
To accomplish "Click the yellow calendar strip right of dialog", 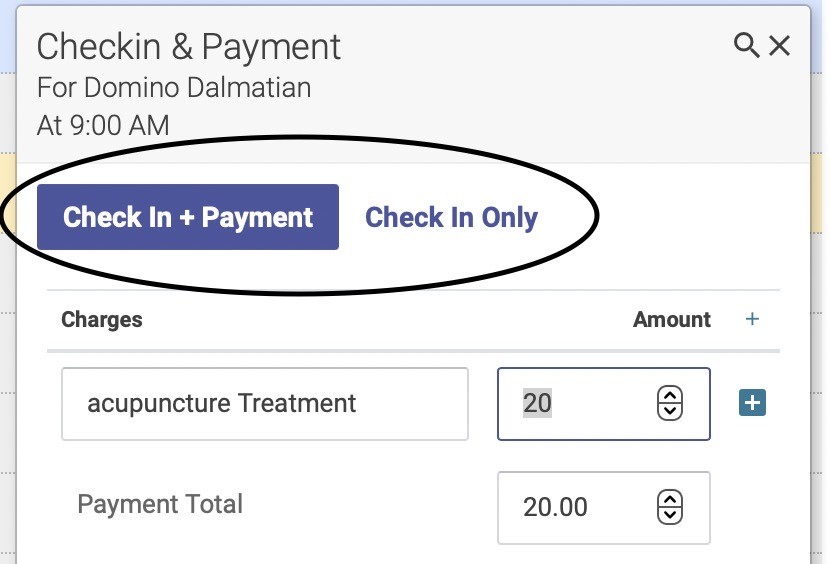I will tap(820, 193).
